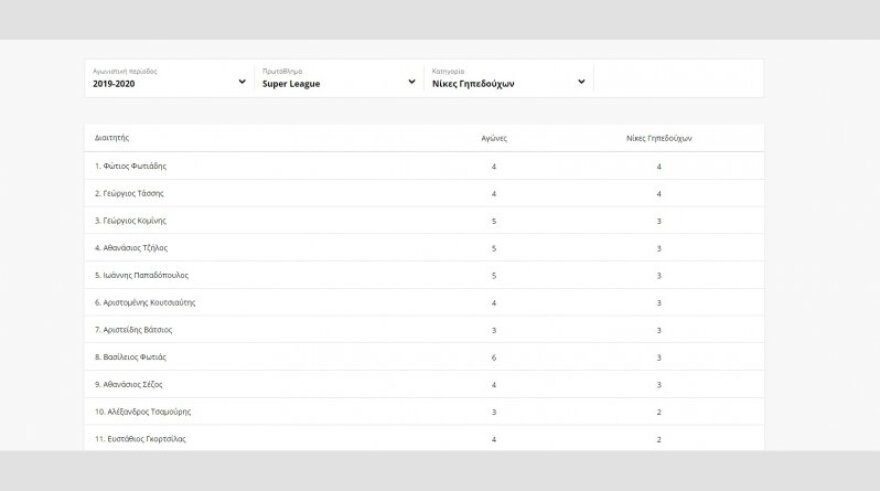Screen dimensions: 880x491
Task: Choose the Αριστείδης Βάτσιος row
Action: [x=137, y=329]
